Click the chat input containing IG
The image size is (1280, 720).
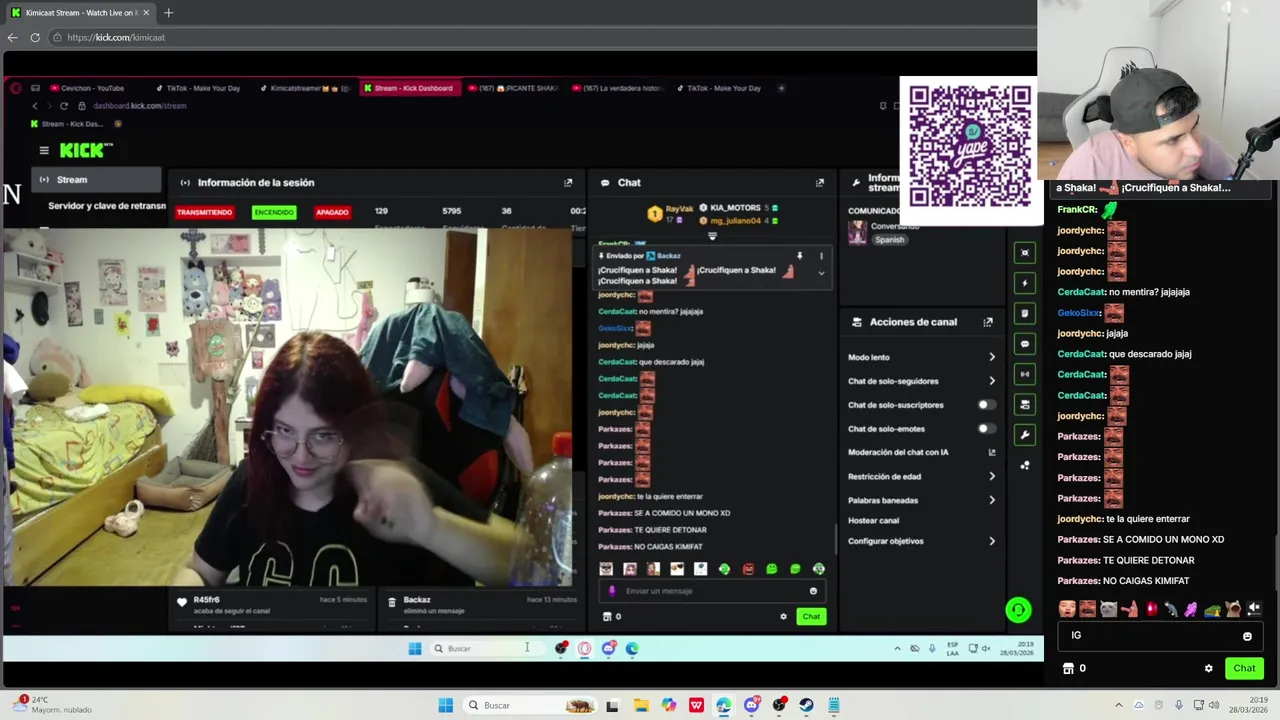point(1160,636)
